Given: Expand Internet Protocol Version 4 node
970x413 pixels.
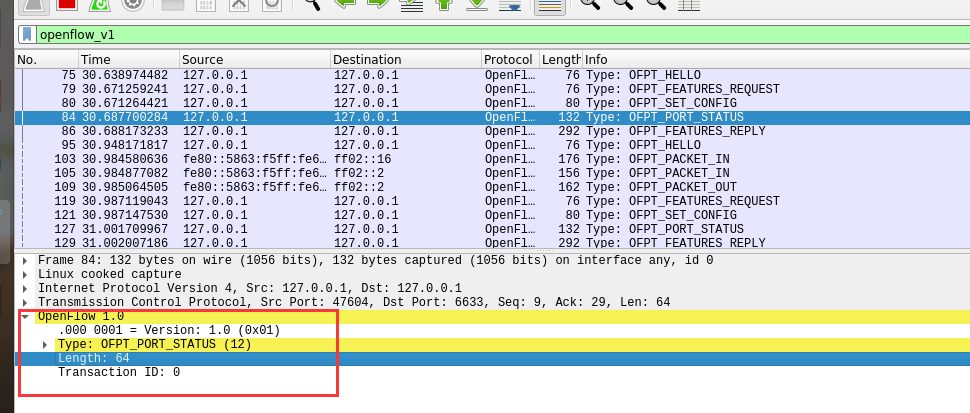Looking at the screenshot, I should (25, 289).
